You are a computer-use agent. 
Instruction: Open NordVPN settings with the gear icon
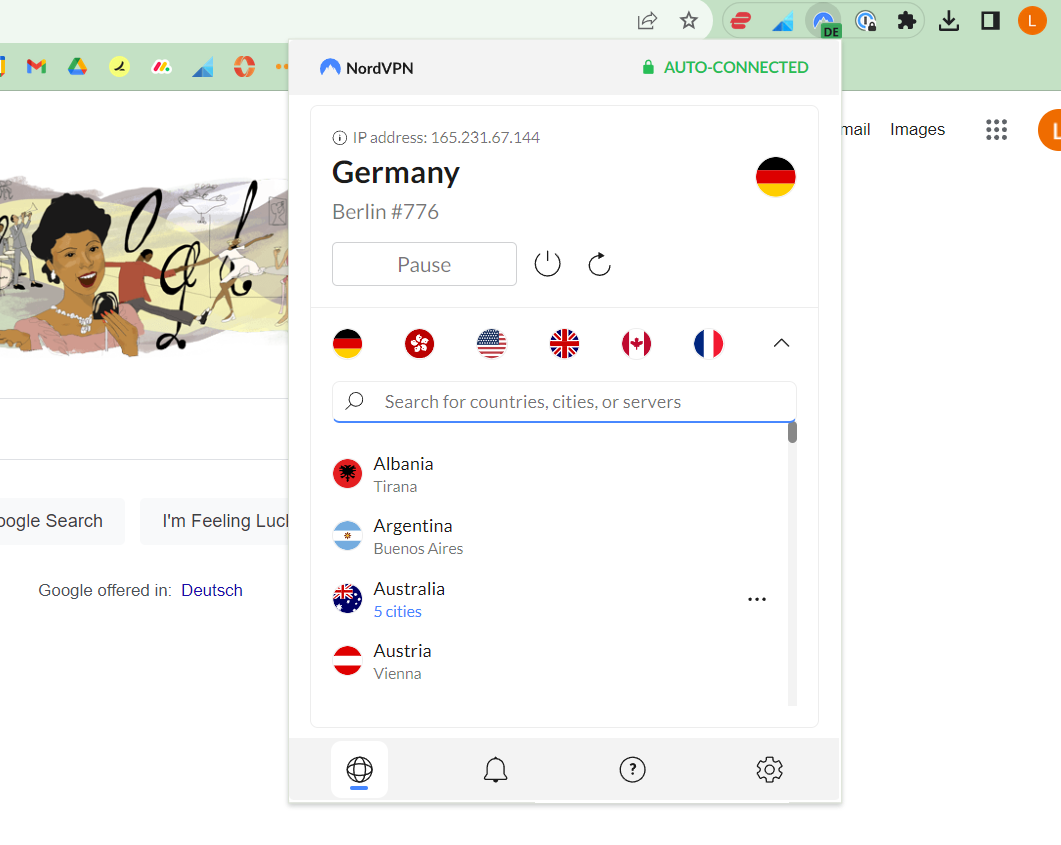tap(769, 769)
